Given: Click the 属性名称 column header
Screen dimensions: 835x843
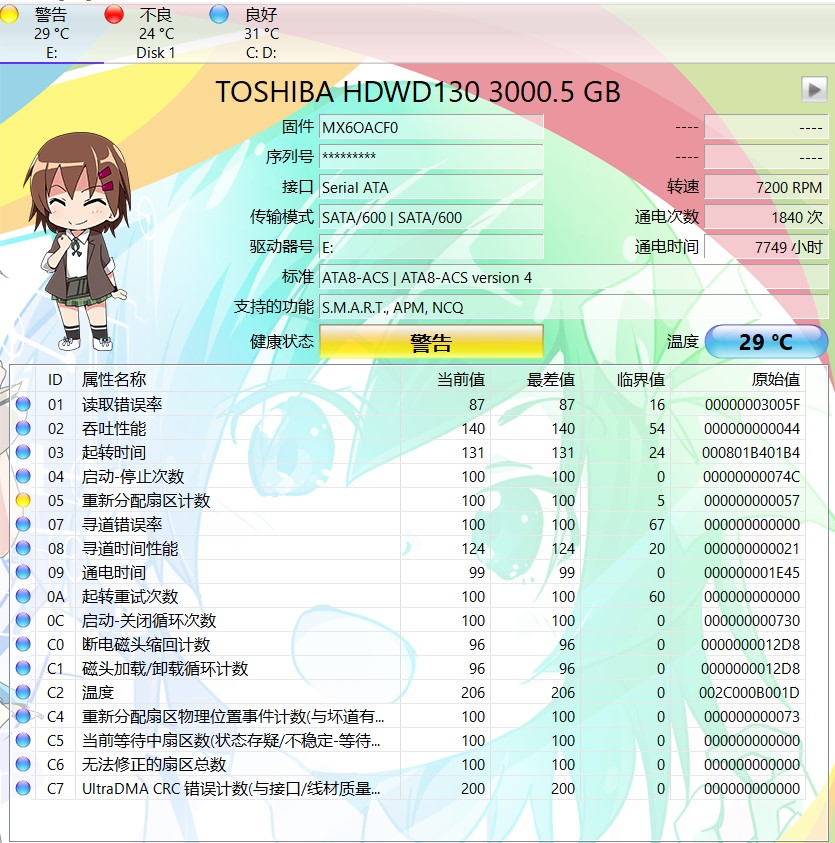Looking at the screenshot, I should [x=238, y=380].
